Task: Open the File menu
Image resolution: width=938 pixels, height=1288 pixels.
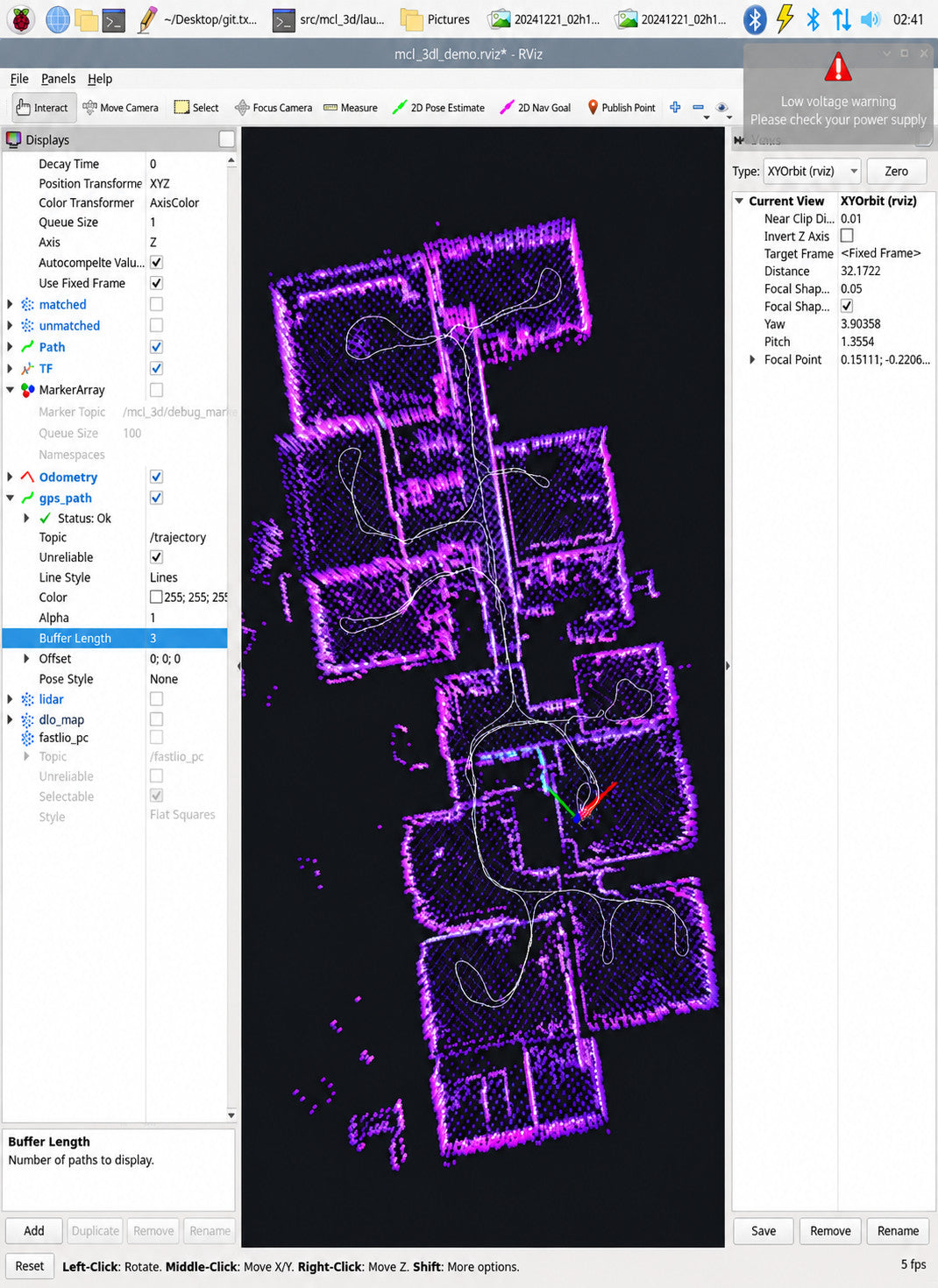Action: pyautogui.click(x=19, y=79)
